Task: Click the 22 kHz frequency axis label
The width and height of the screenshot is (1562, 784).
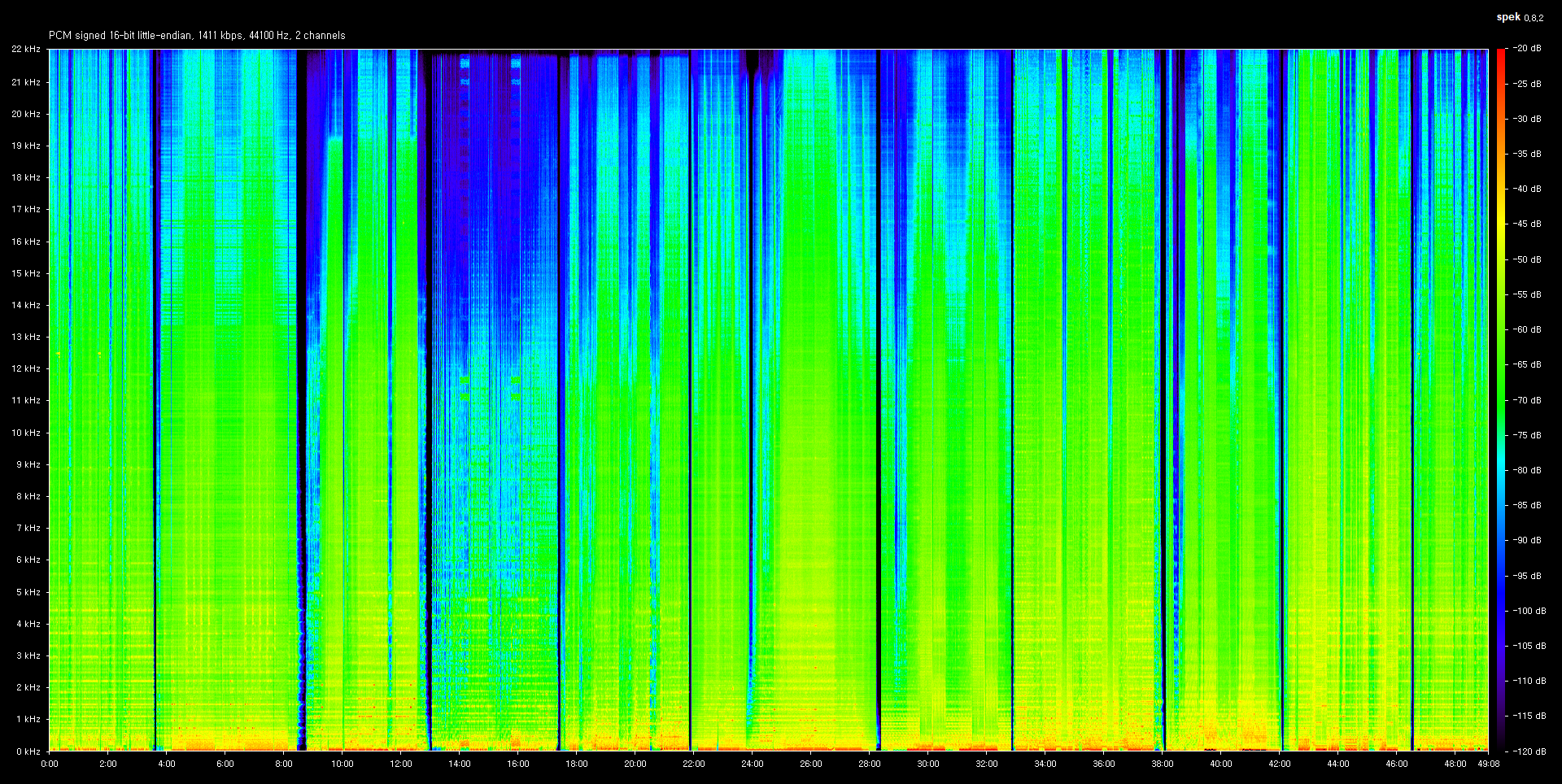Action: 25,50
